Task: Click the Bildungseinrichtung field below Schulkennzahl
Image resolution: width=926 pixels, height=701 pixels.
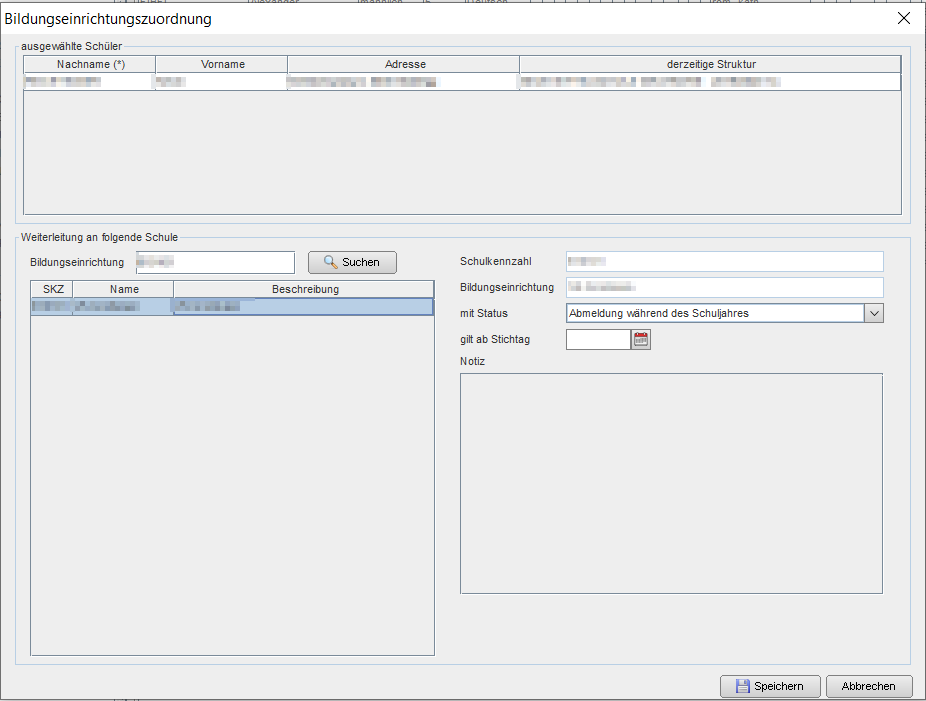Action: click(x=724, y=288)
